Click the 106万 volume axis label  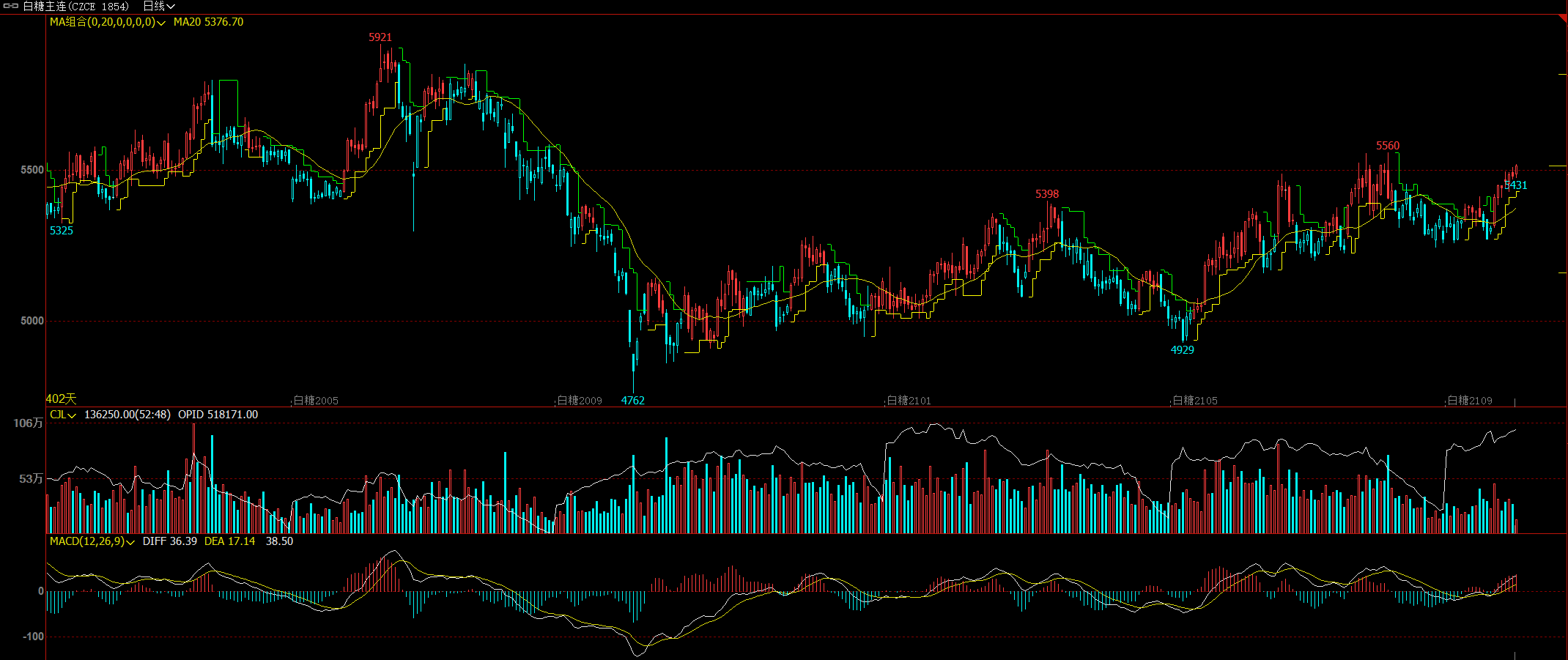pyautogui.click(x=29, y=423)
